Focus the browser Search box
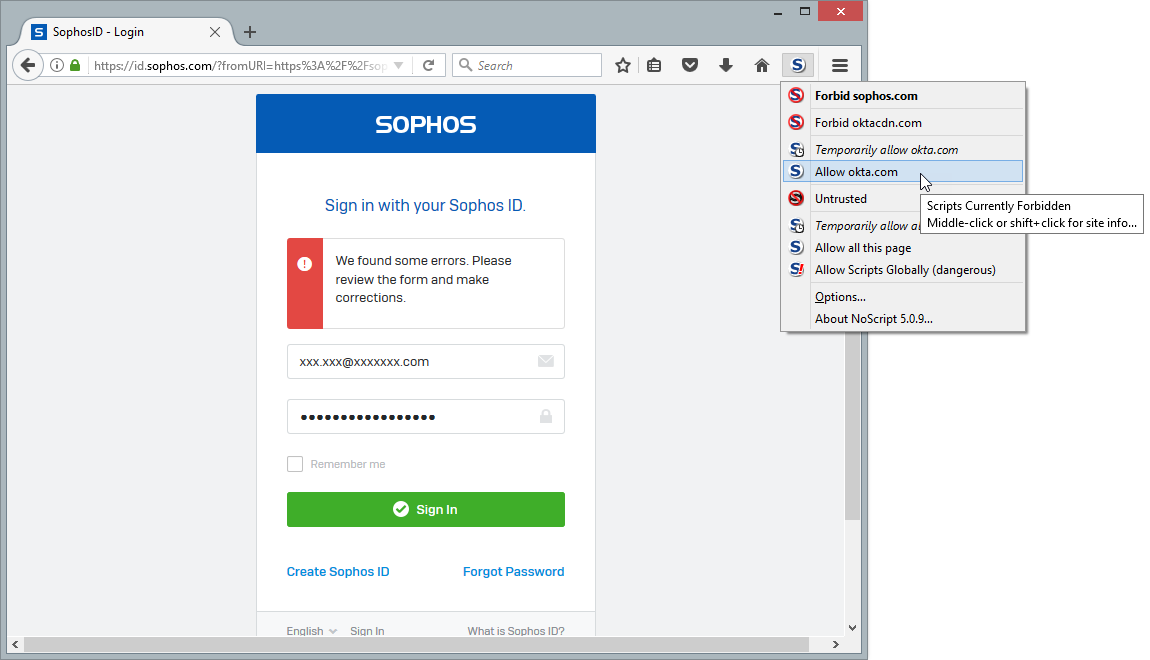The image size is (1150, 660). [x=527, y=65]
